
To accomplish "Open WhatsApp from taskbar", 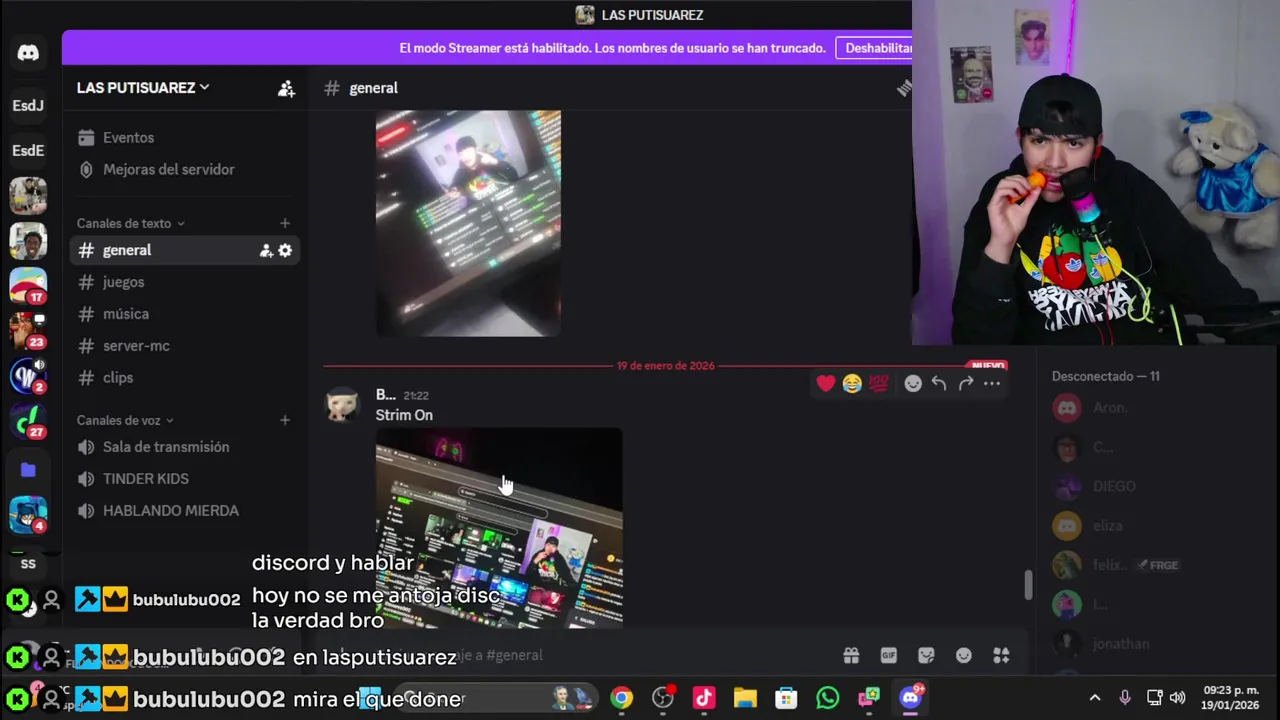I will pos(827,698).
